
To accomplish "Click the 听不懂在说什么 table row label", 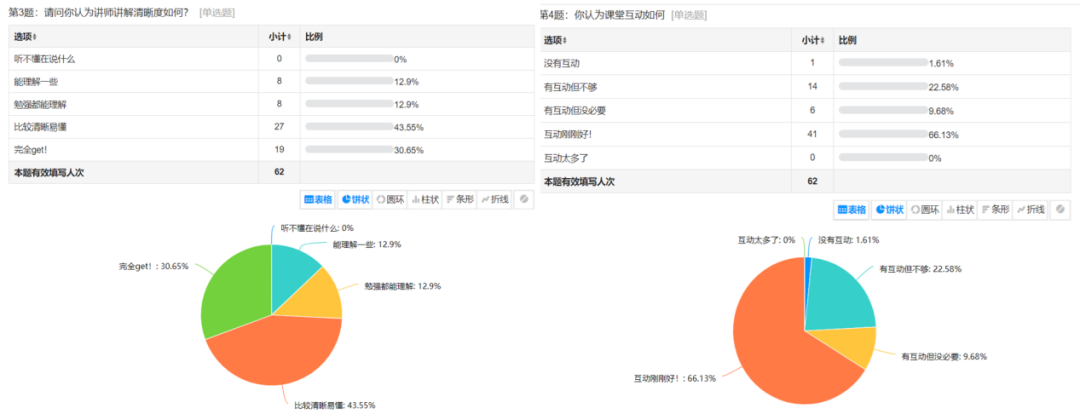I will tap(44, 59).
